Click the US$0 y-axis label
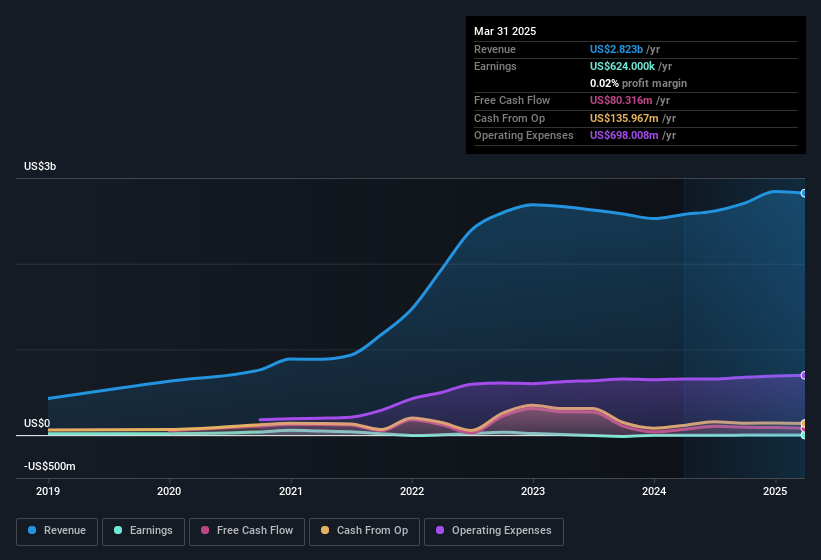Viewport: 821px width, 560px height. point(37,423)
